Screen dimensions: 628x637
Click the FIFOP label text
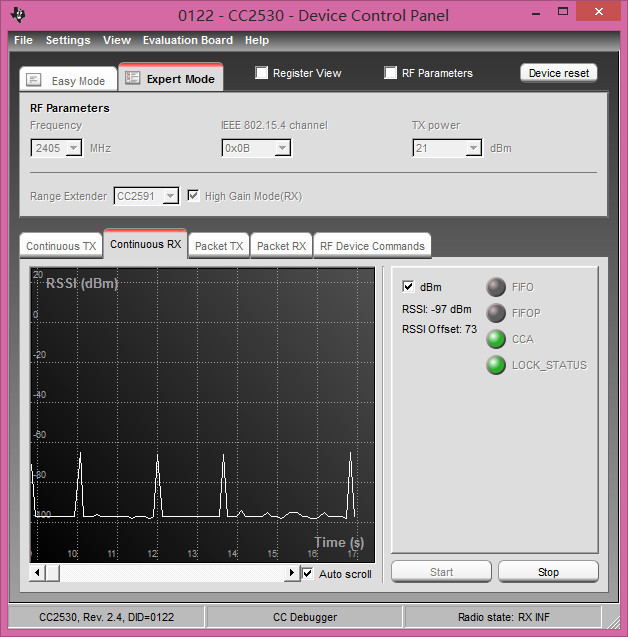[526, 313]
